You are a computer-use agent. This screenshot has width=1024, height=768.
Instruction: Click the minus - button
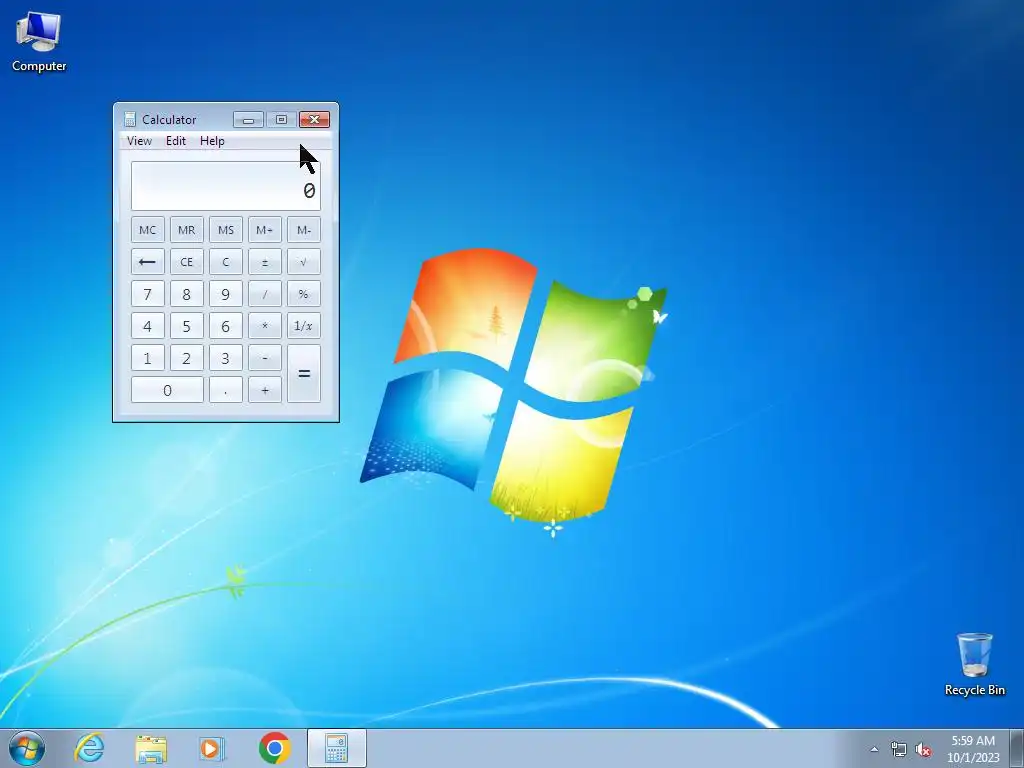264,358
